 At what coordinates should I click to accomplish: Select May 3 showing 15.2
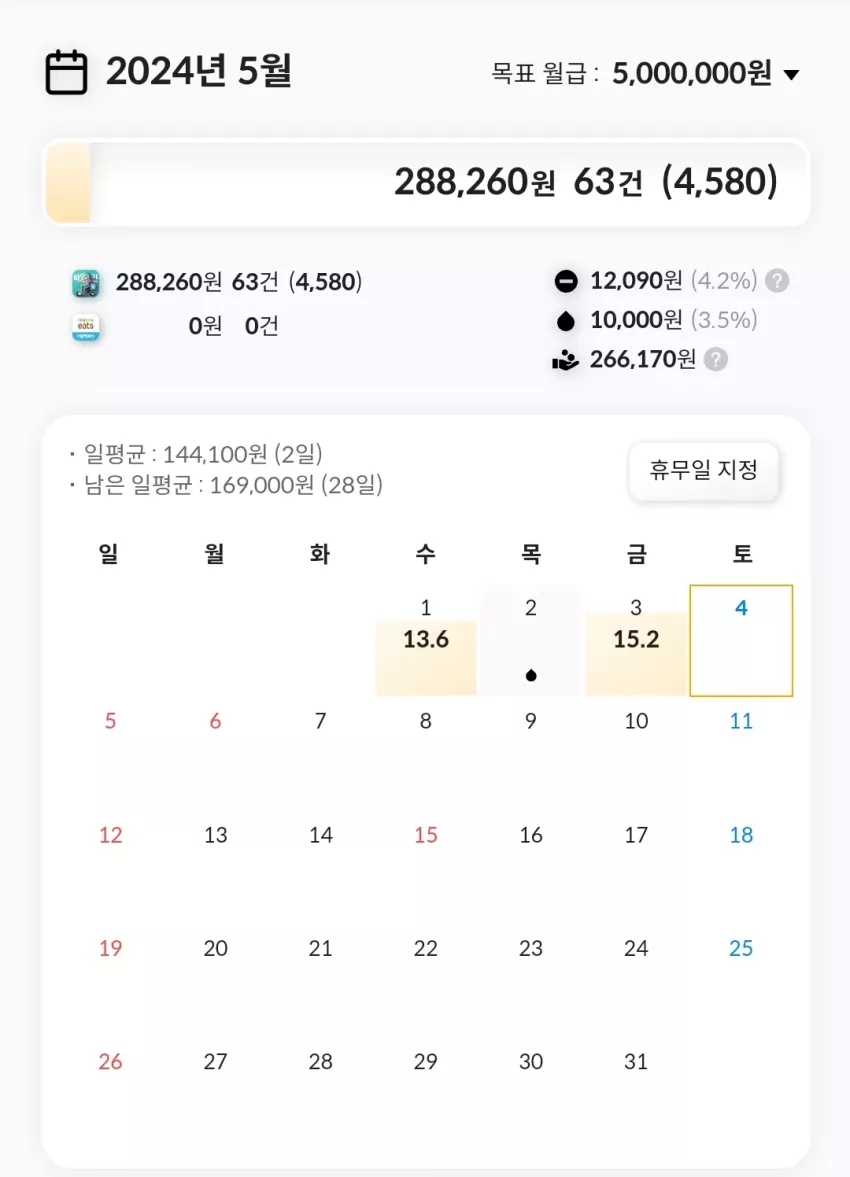point(636,642)
